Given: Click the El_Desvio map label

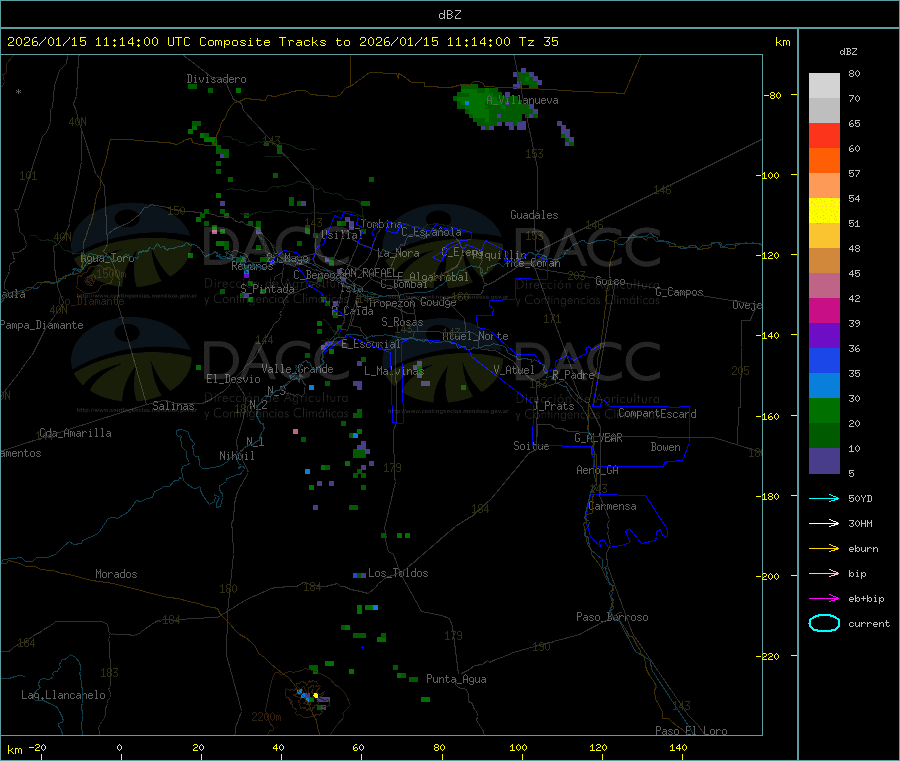Looking at the screenshot, I should [x=233, y=379].
